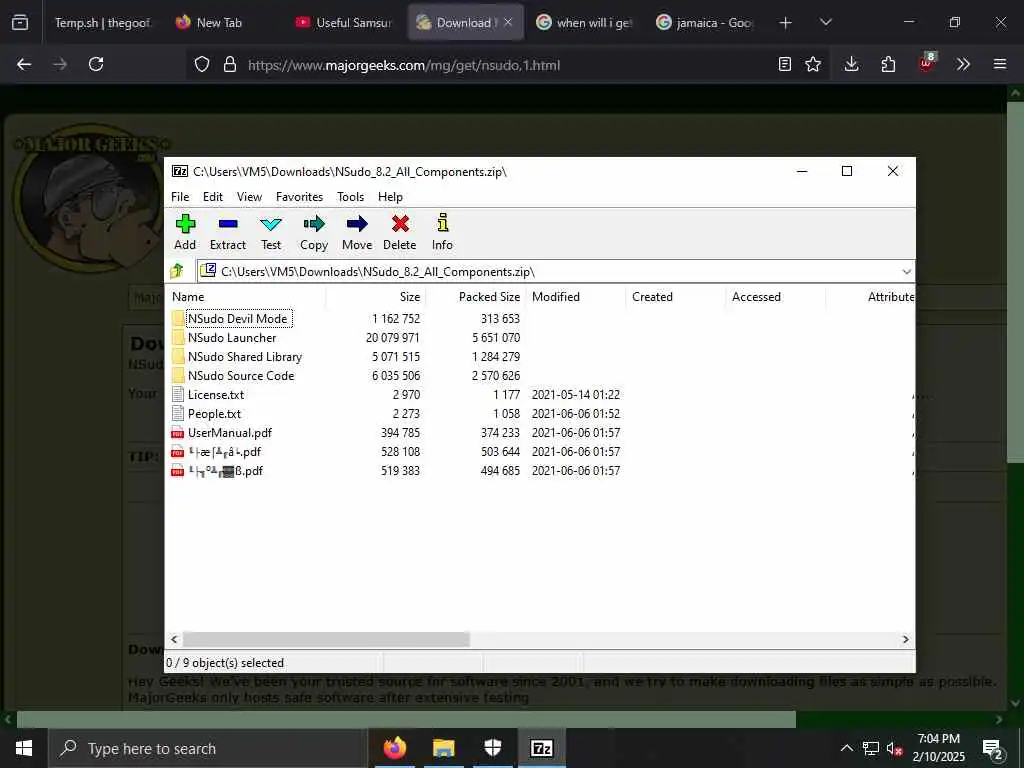Image resolution: width=1024 pixels, height=768 pixels.
Task: Open the Windows Start menu
Action: point(24,748)
